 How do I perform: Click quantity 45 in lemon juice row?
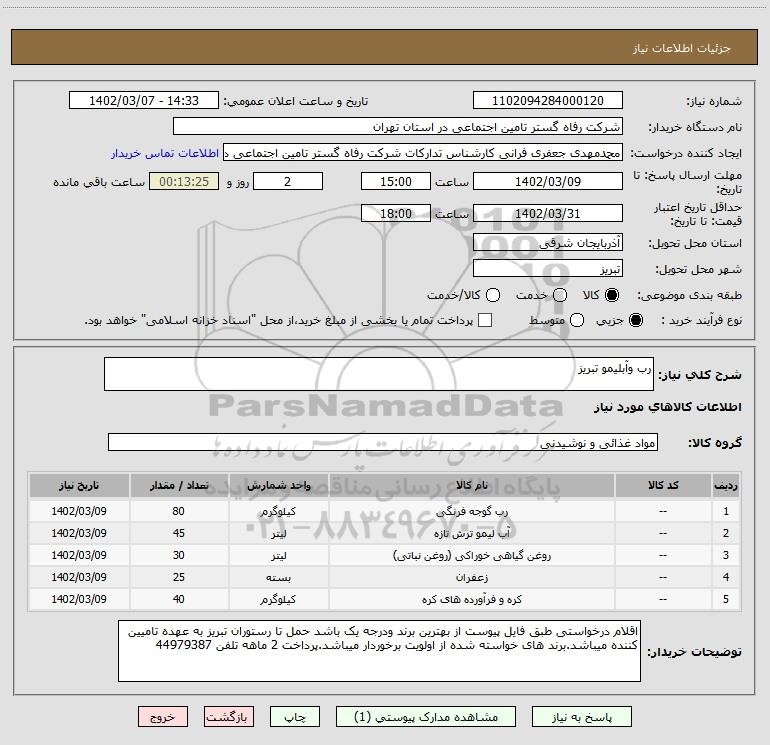coord(178,533)
